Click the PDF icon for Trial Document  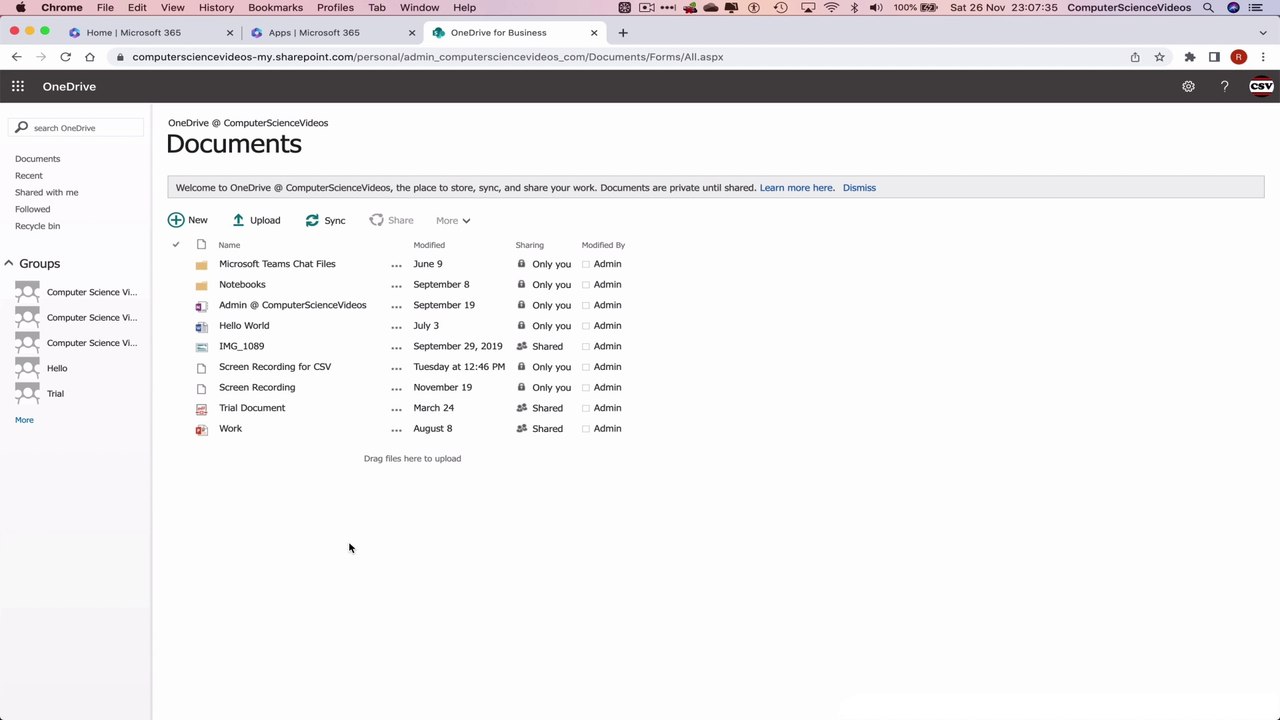pos(201,409)
